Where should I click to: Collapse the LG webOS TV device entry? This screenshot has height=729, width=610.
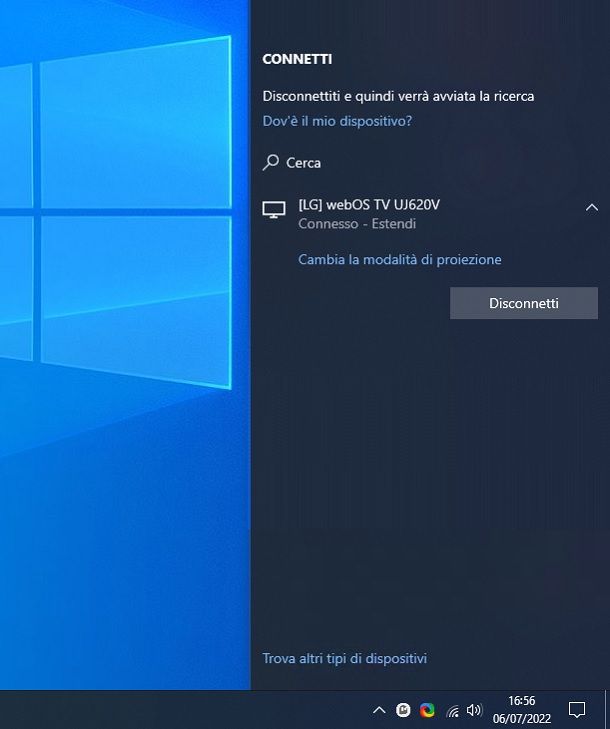point(591,207)
